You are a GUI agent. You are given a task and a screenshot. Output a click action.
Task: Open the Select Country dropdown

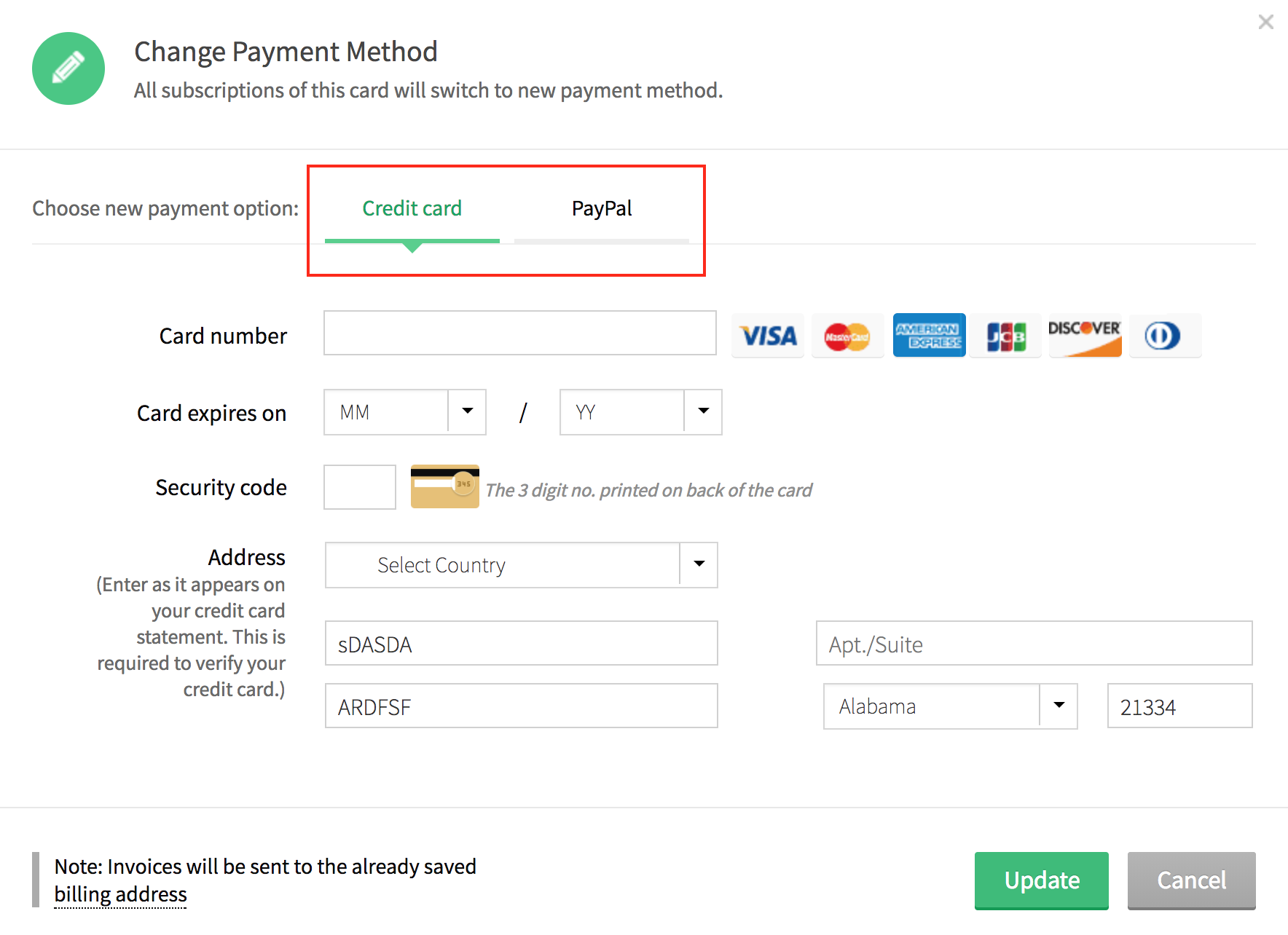(x=520, y=565)
